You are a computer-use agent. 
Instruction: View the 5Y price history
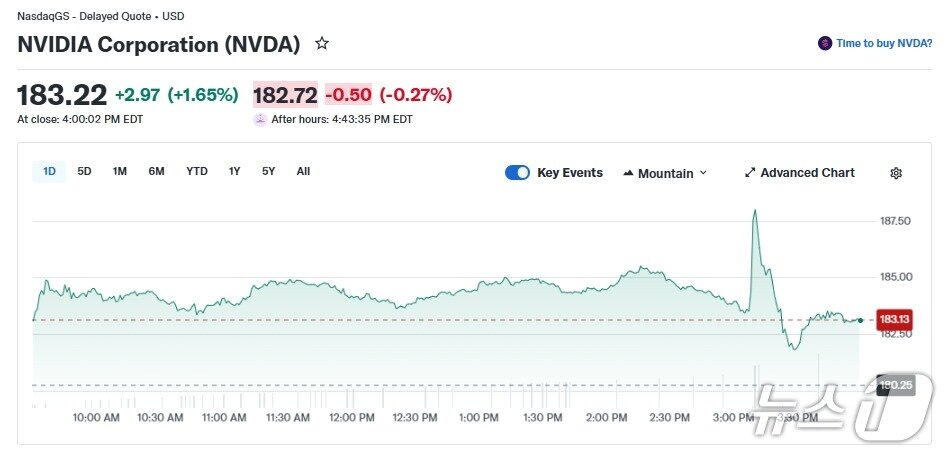[268, 171]
